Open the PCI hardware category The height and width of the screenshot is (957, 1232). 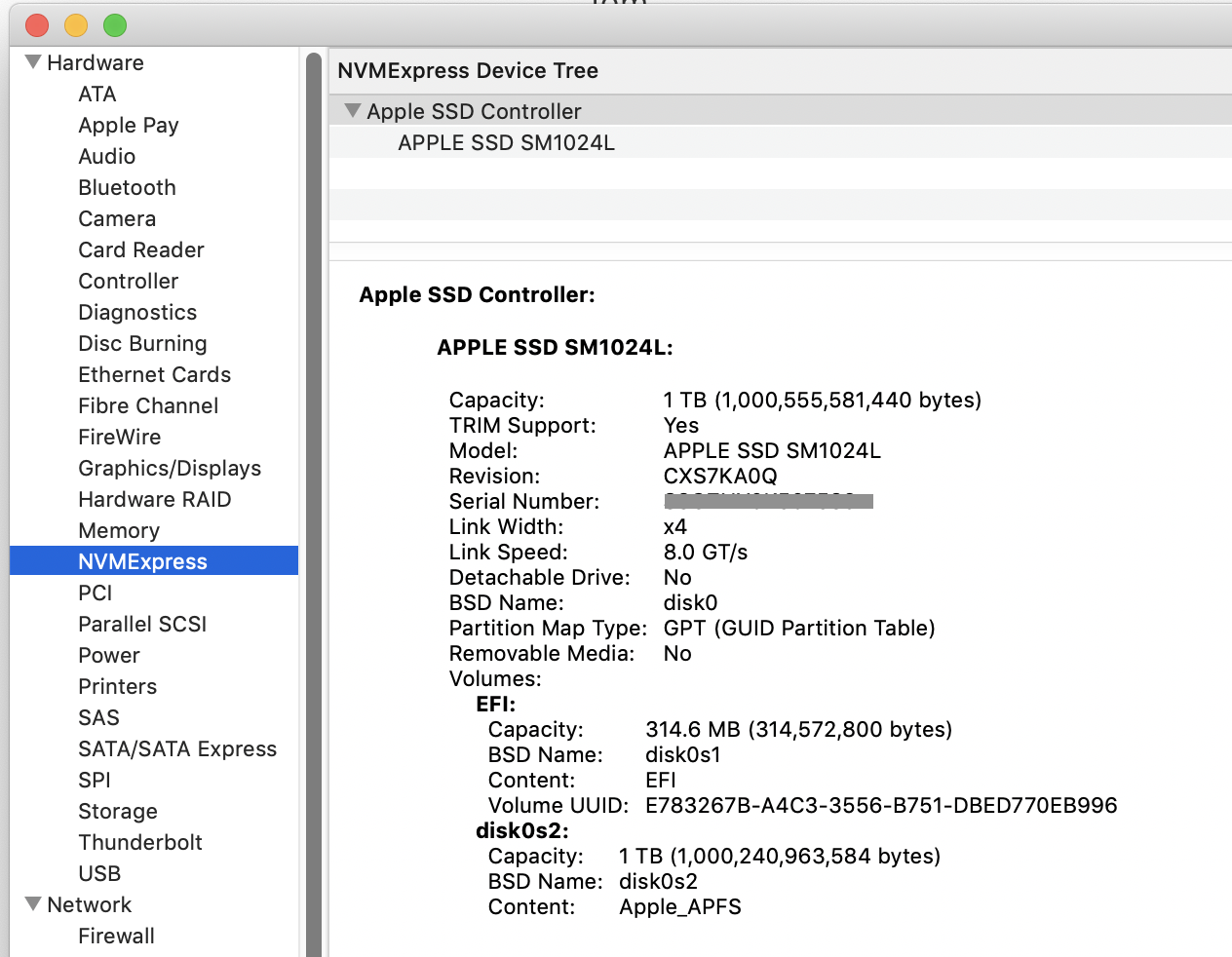point(96,593)
